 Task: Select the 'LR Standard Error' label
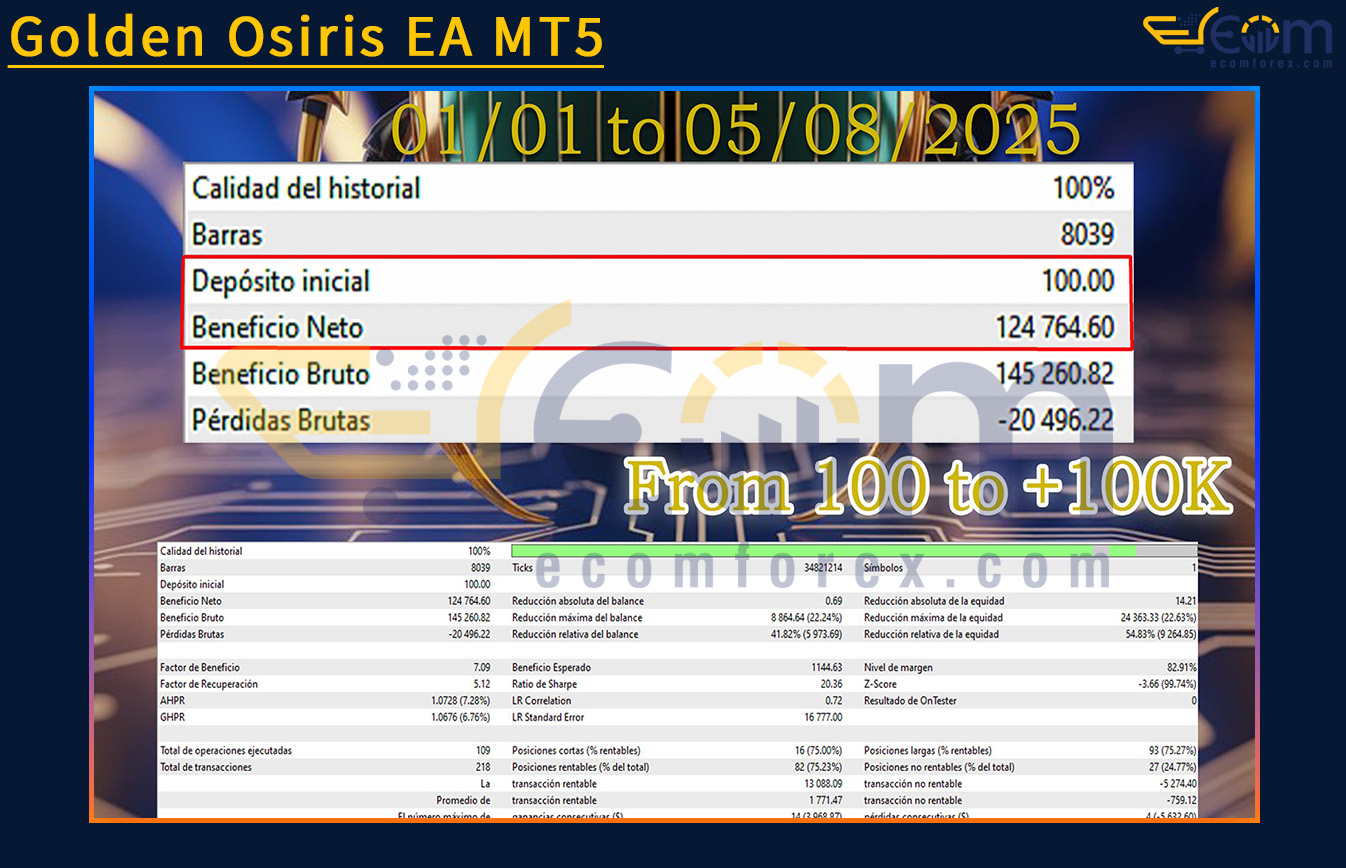coord(548,717)
